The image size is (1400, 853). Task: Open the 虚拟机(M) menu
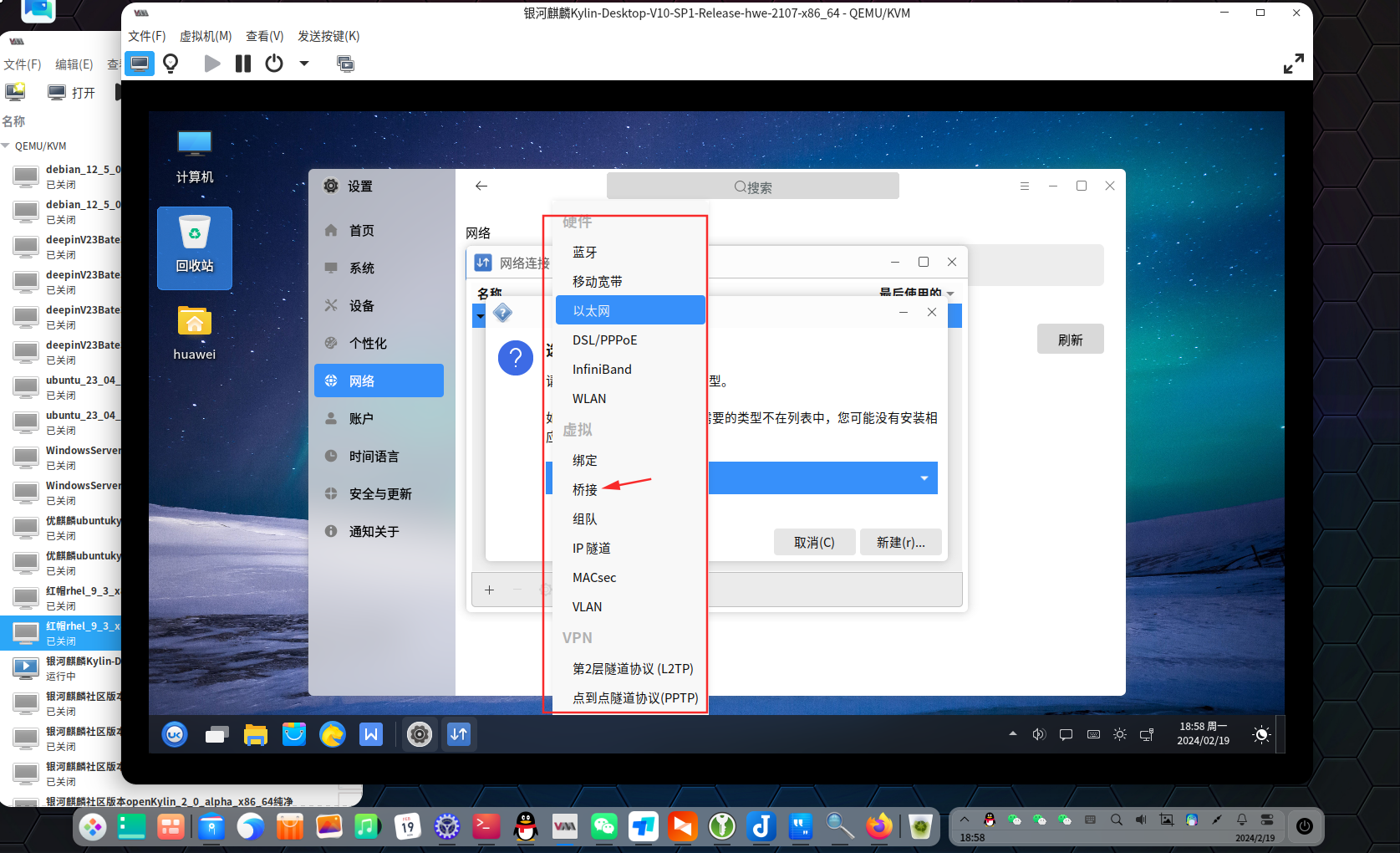pyautogui.click(x=206, y=36)
